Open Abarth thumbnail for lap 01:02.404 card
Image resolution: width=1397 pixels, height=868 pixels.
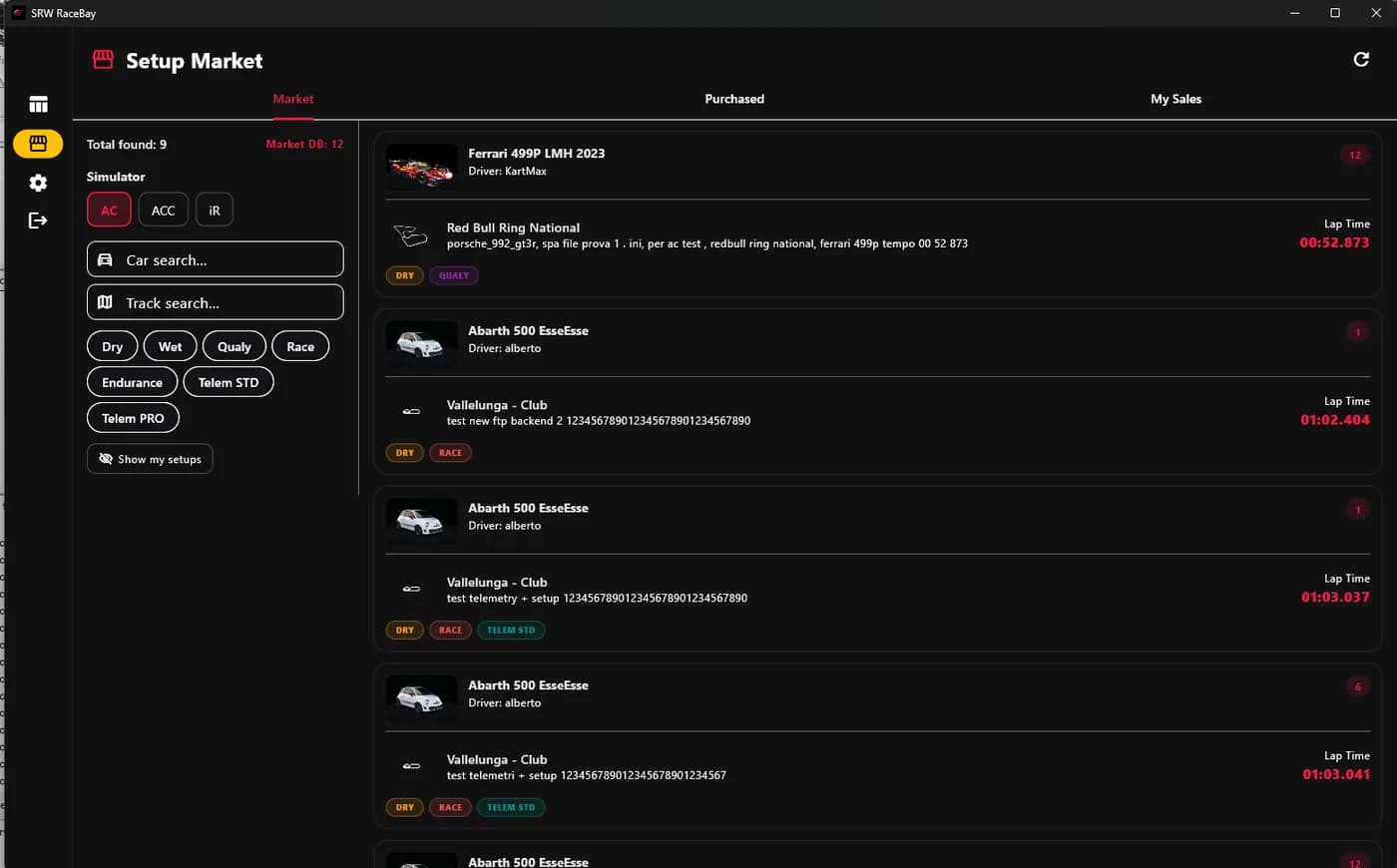click(x=421, y=343)
